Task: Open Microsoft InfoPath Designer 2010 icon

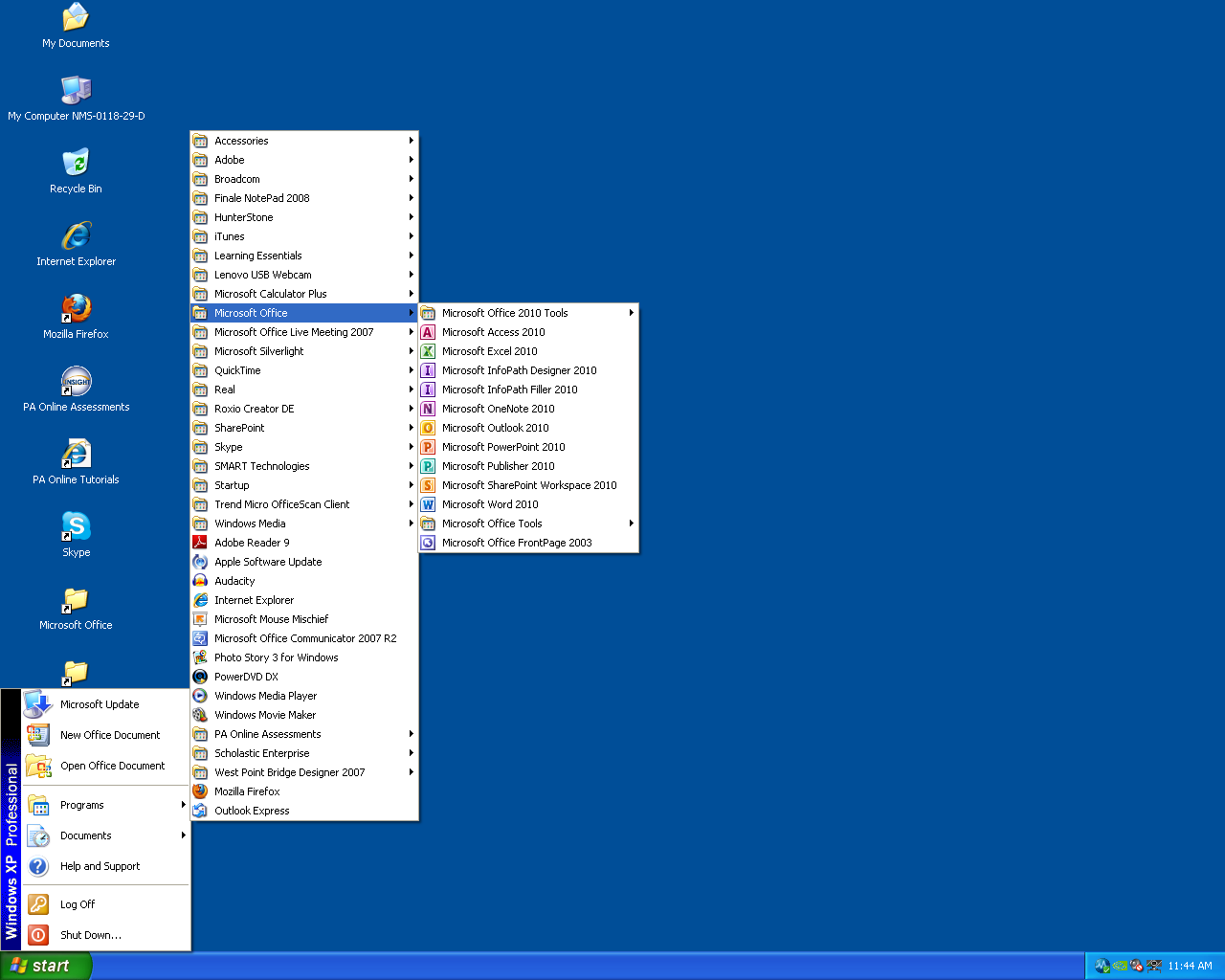Action: tap(428, 370)
